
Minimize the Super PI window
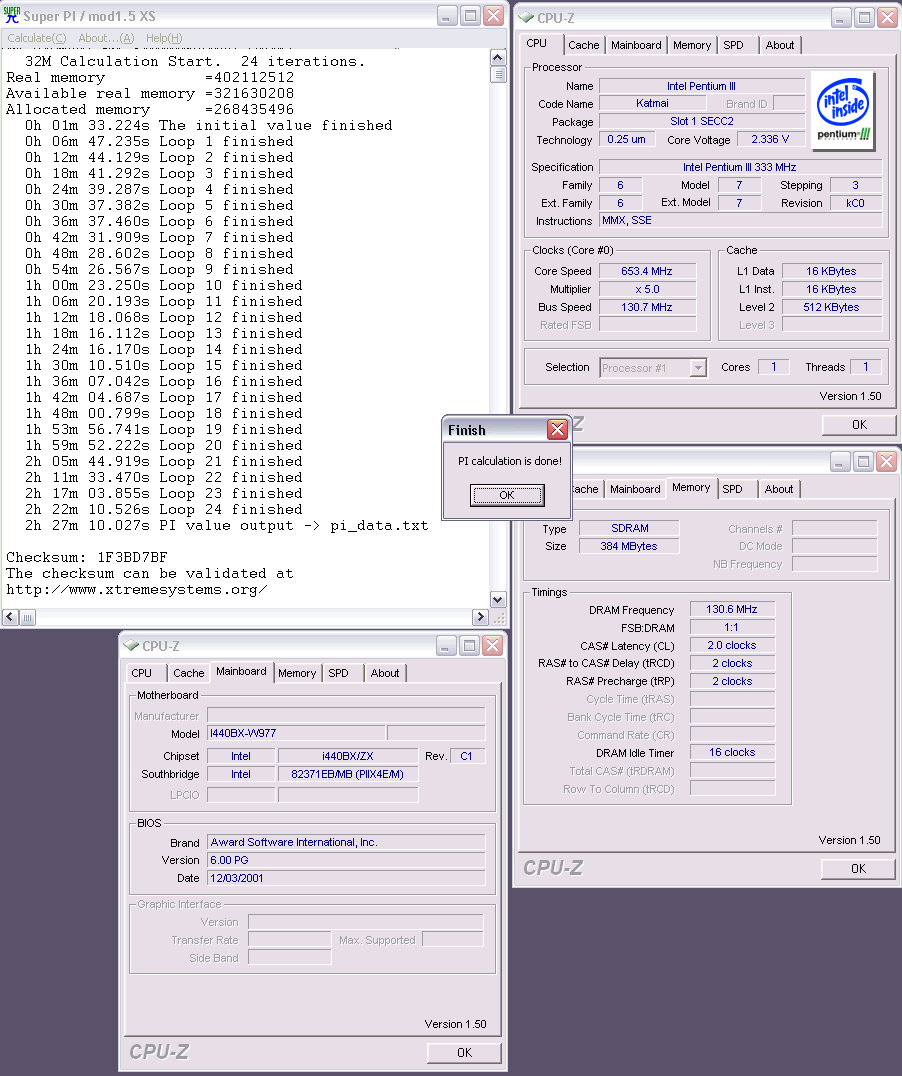tap(447, 16)
